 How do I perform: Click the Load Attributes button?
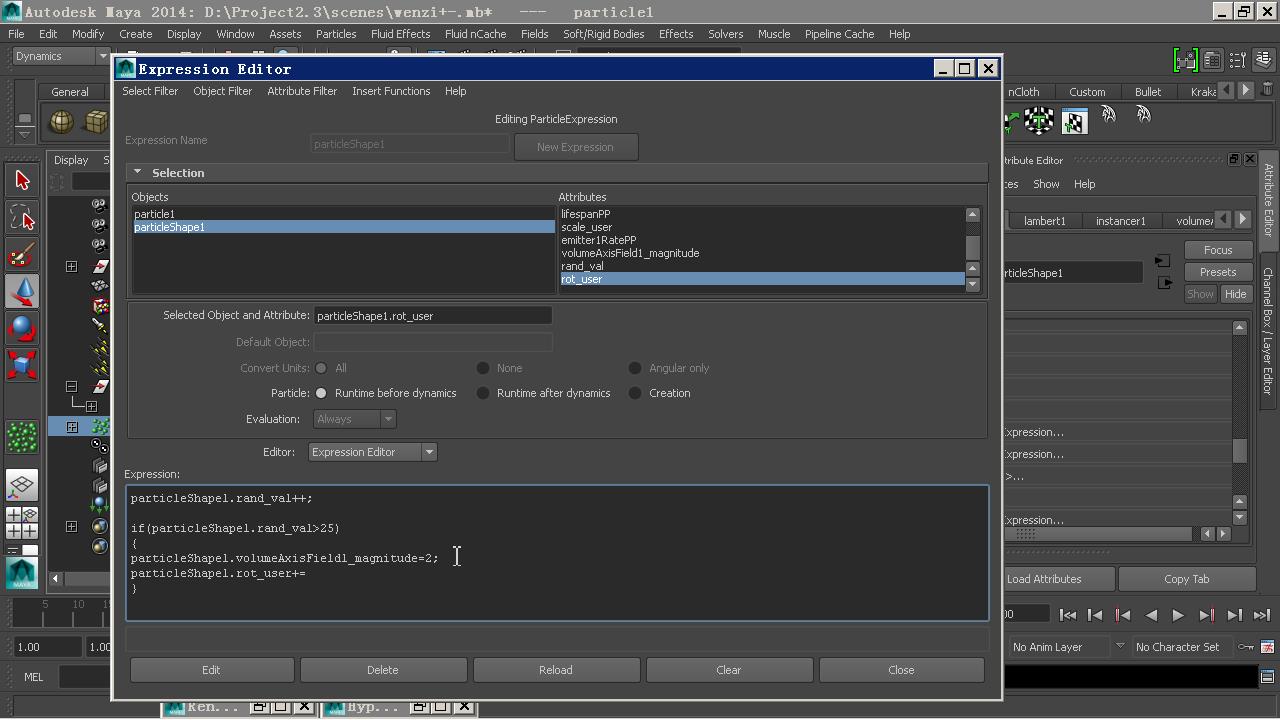coord(1058,579)
